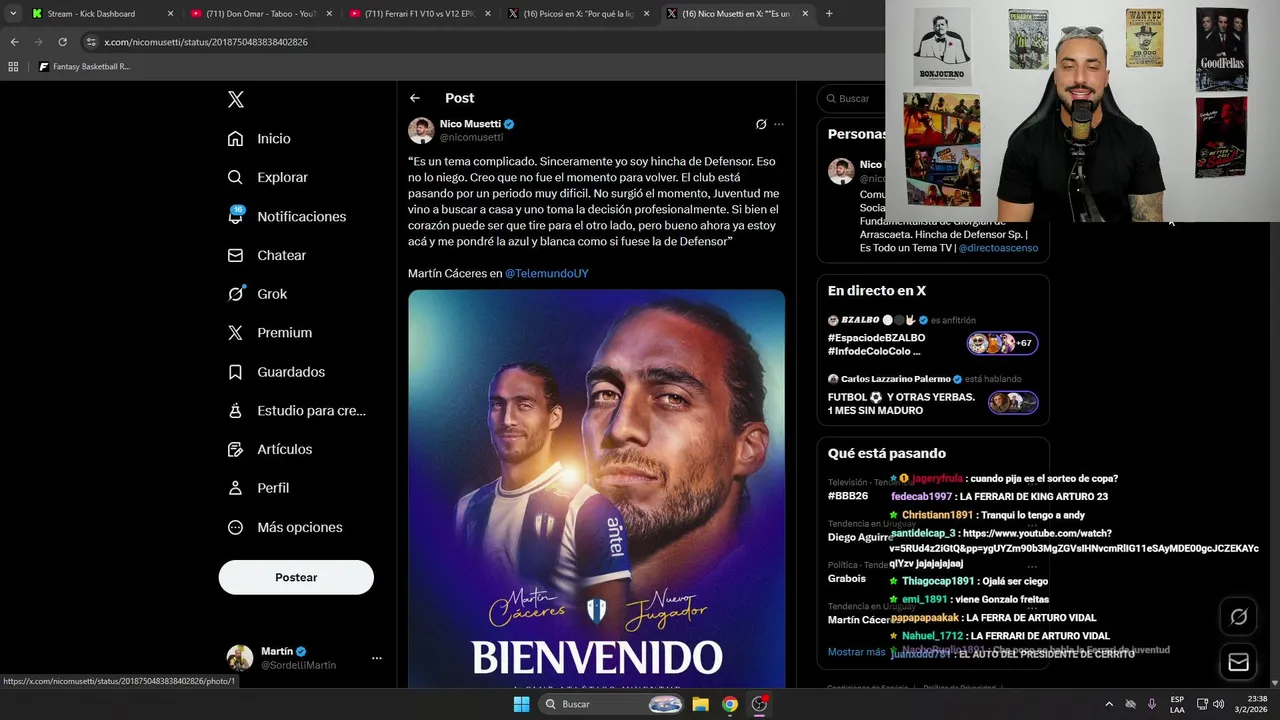
Task: Open the ESP LAA language switcher
Action: [1177, 704]
